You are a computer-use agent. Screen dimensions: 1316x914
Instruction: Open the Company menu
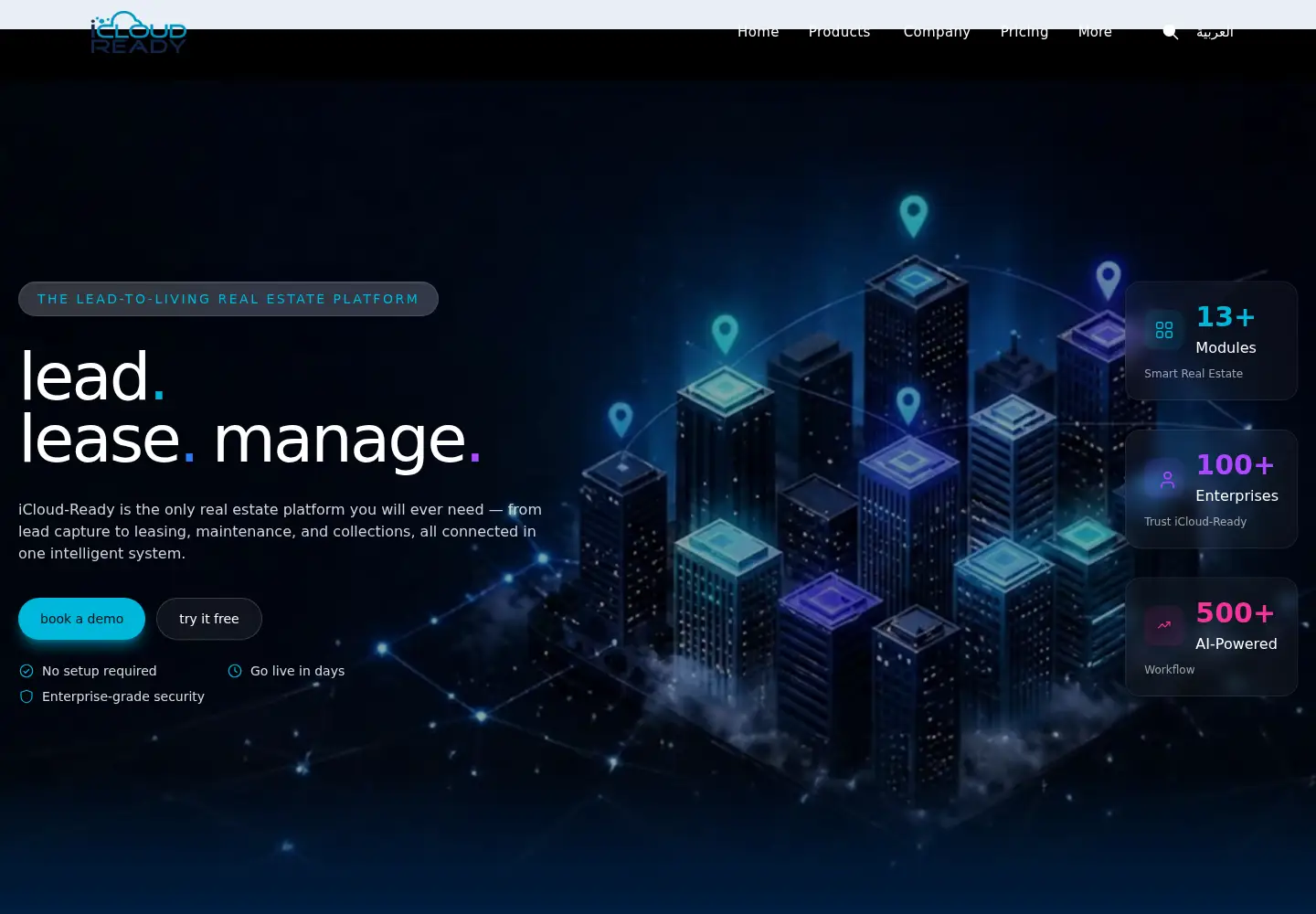click(937, 32)
